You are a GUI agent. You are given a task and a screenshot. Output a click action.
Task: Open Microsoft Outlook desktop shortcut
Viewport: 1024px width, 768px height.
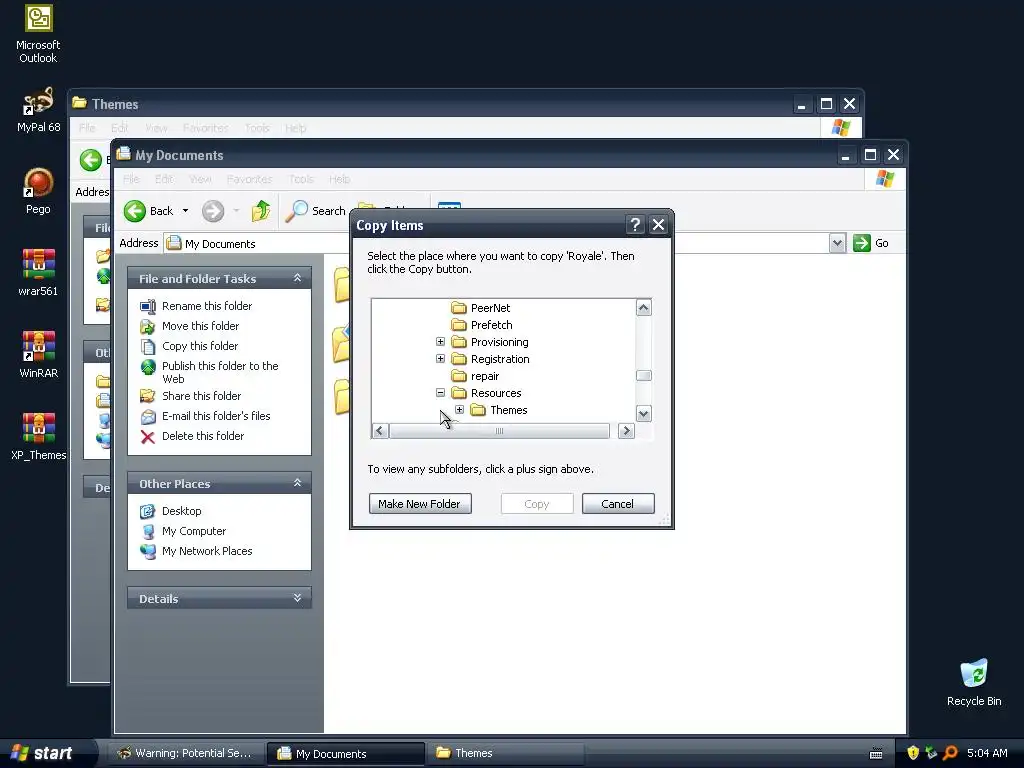point(38,34)
